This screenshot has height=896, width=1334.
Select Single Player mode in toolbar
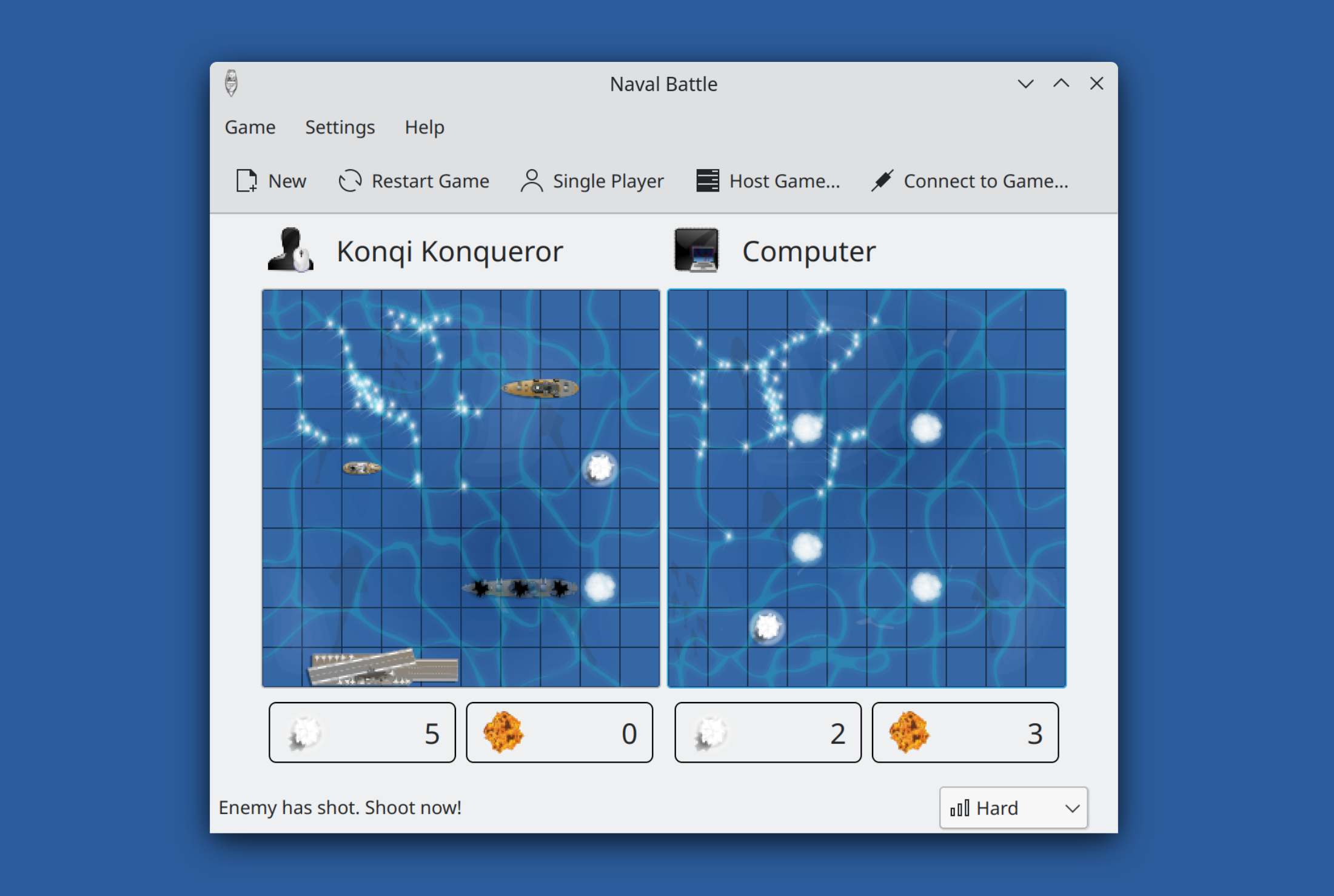pyautogui.click(x=592, y=181)
